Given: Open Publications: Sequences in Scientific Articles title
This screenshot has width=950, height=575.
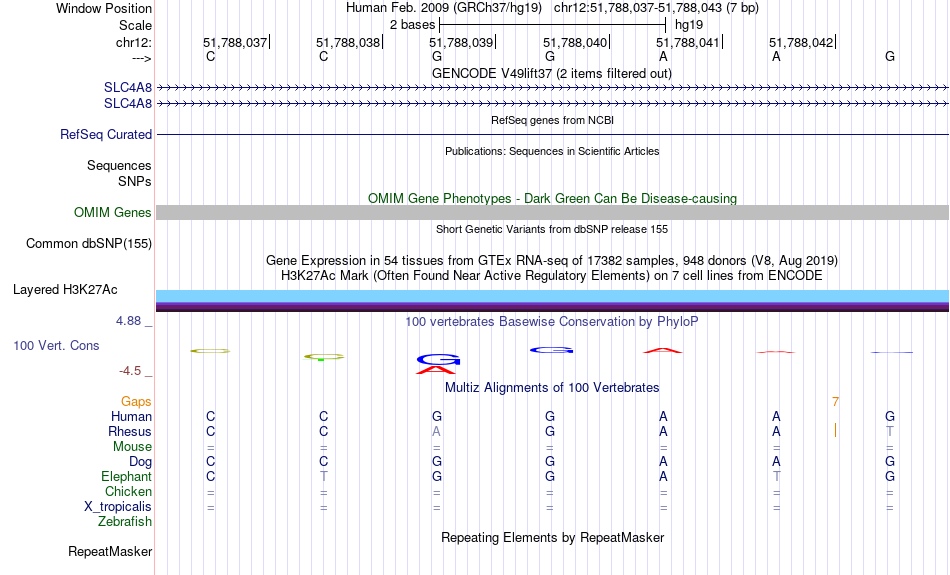Looking at the screenshot, I should click(x=552, y=151).
